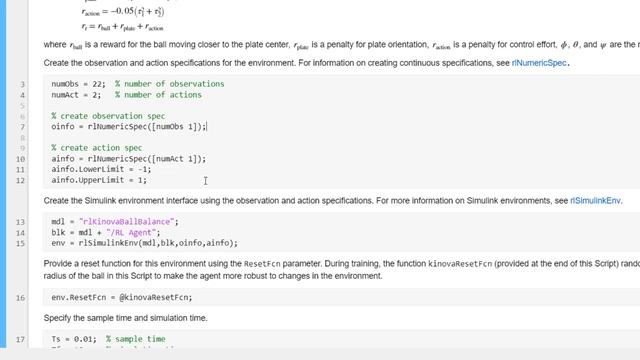Click the blue section bar on left edge
The image size is (640, 360).
pos(3,174)
